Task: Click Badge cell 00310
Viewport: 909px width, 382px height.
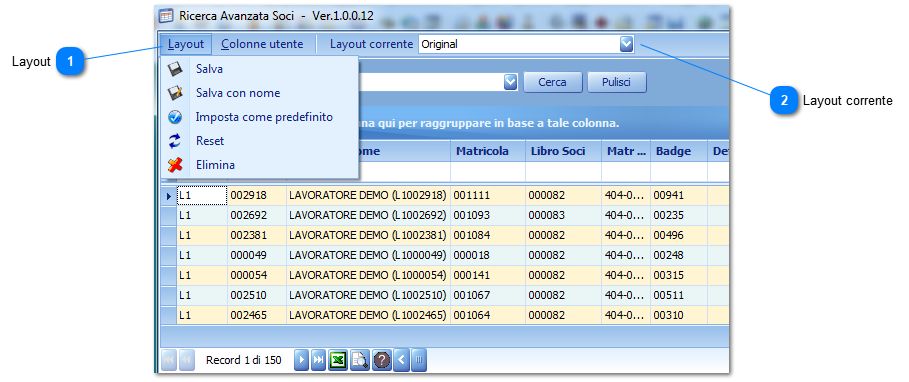Action: point(679,315)
